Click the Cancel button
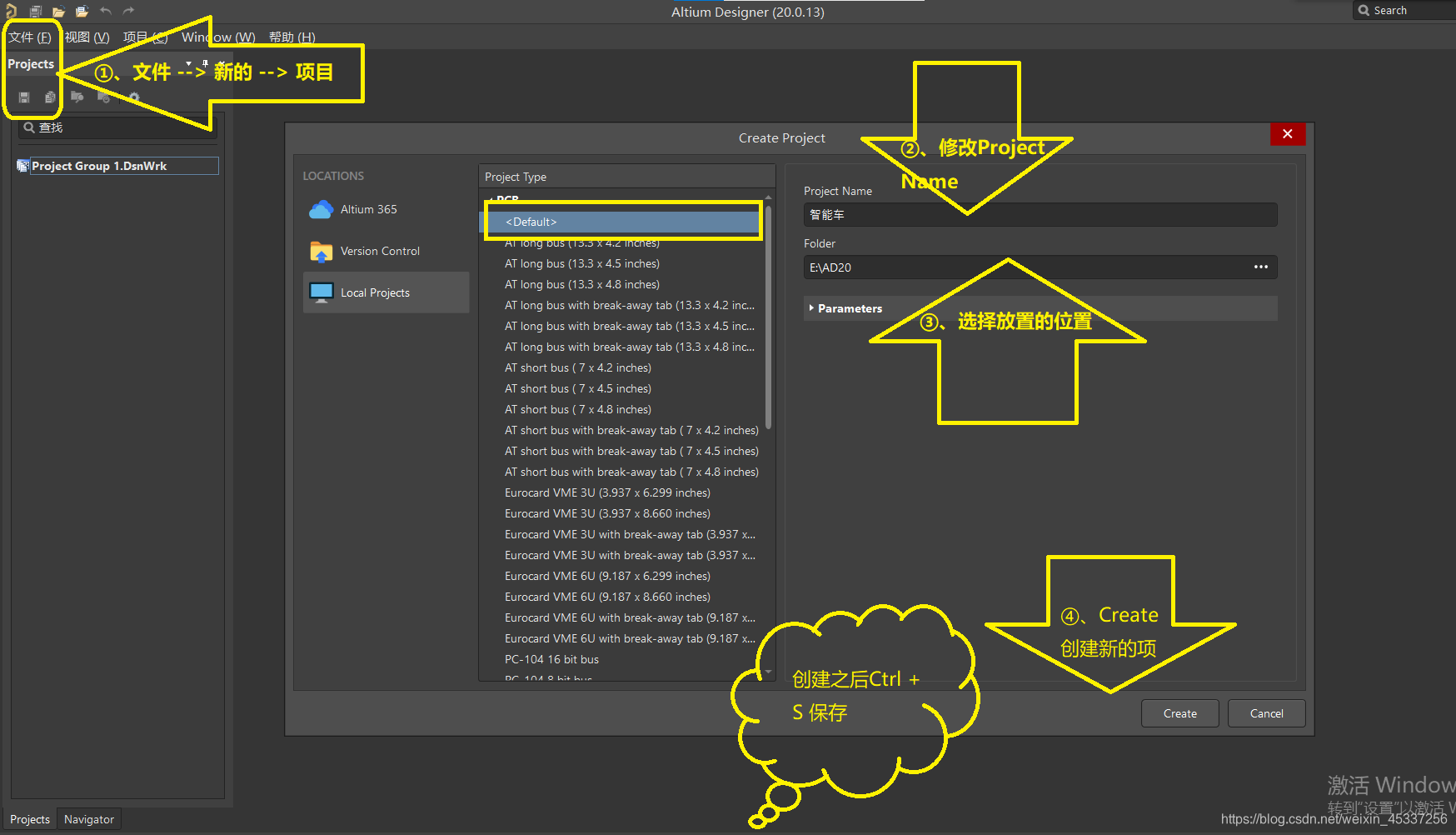This screenshot has height=835, width=1456. tap(1266, 713)
